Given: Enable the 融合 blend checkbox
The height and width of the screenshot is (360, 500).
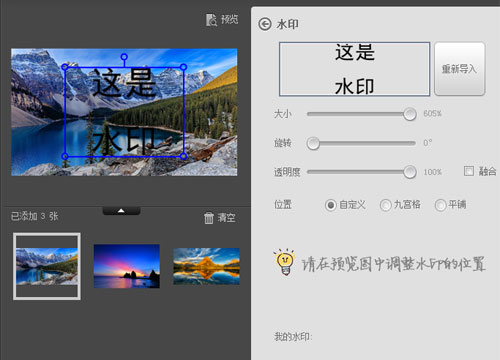Looking at the screenshot, I should pos(469,171).
